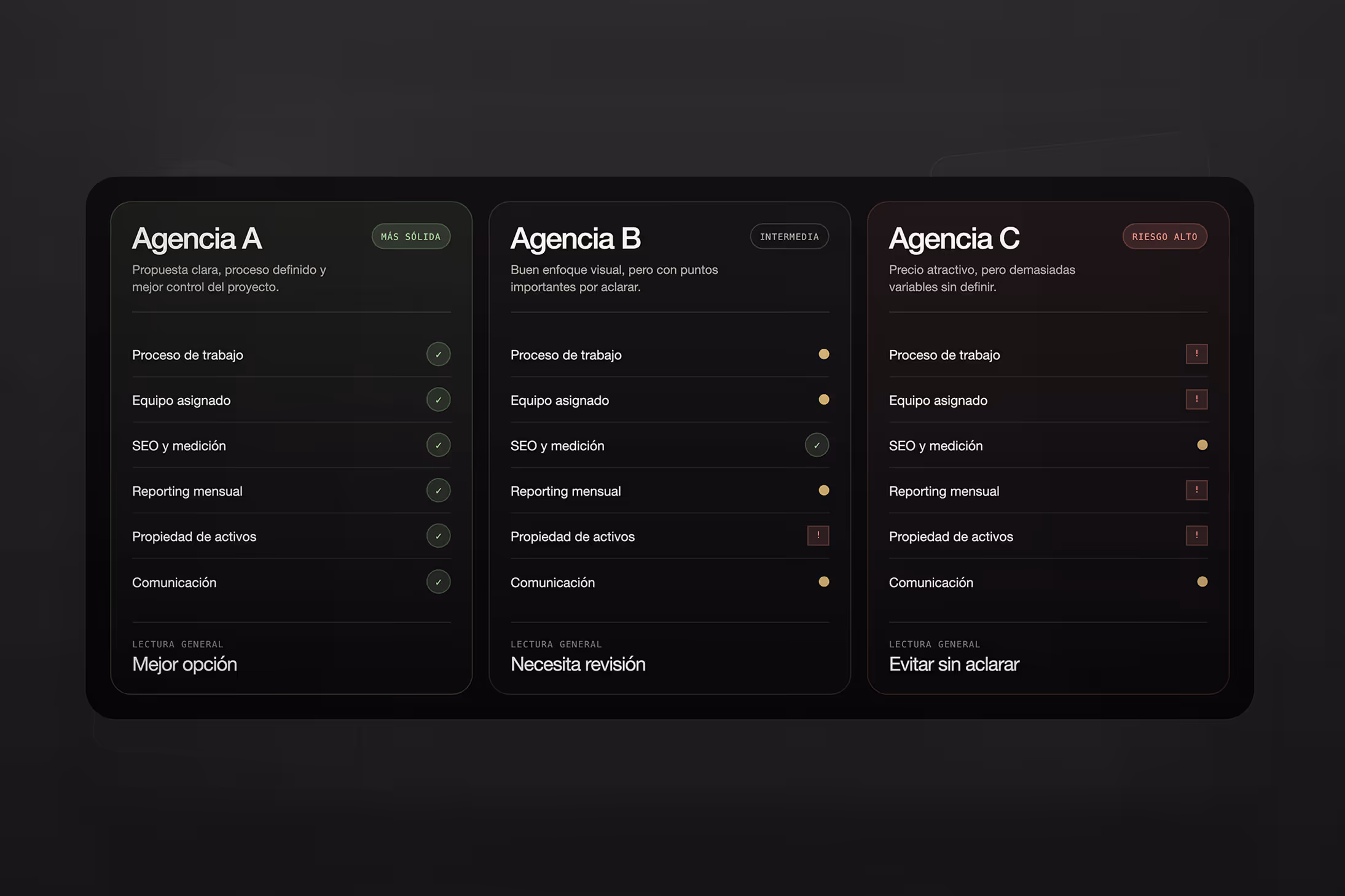Click the 'RIESGO ALTO' badge
Image resolution: width=1345 pixels, height=896 pixels.
[1164, 236]
